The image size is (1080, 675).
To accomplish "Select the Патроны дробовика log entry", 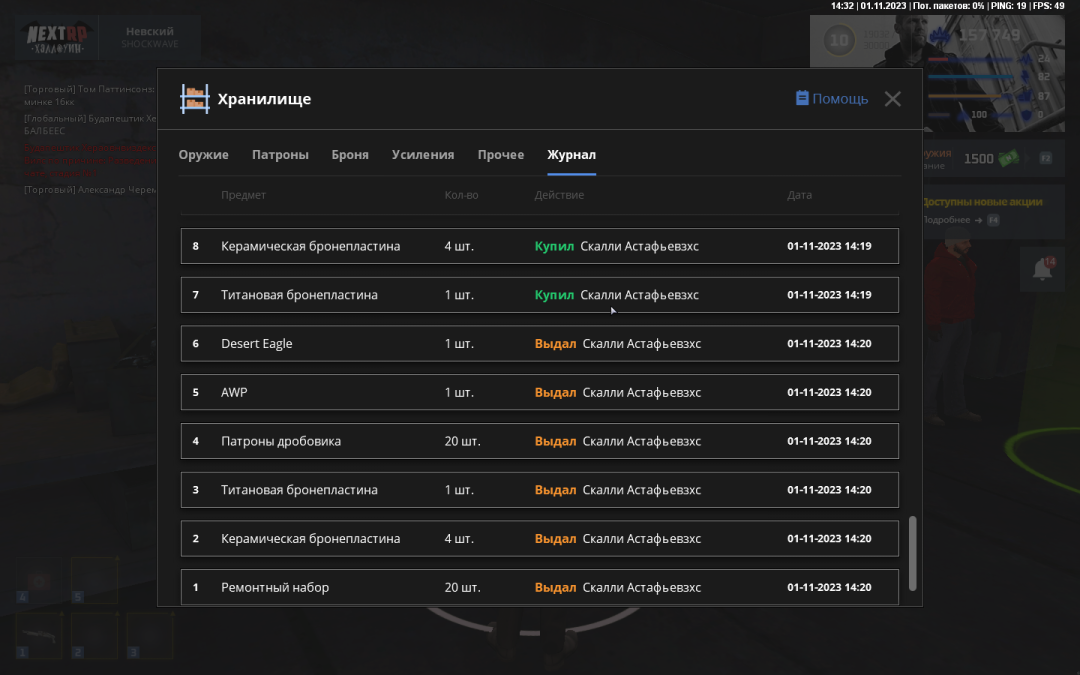I will coord(539,442).
